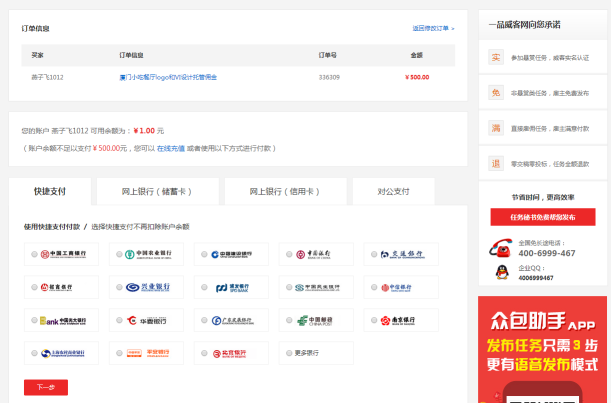611x403 pixels.
Task: Click the red telephone hotline icon
Action: pyautogui.click(x=498, y=248)
